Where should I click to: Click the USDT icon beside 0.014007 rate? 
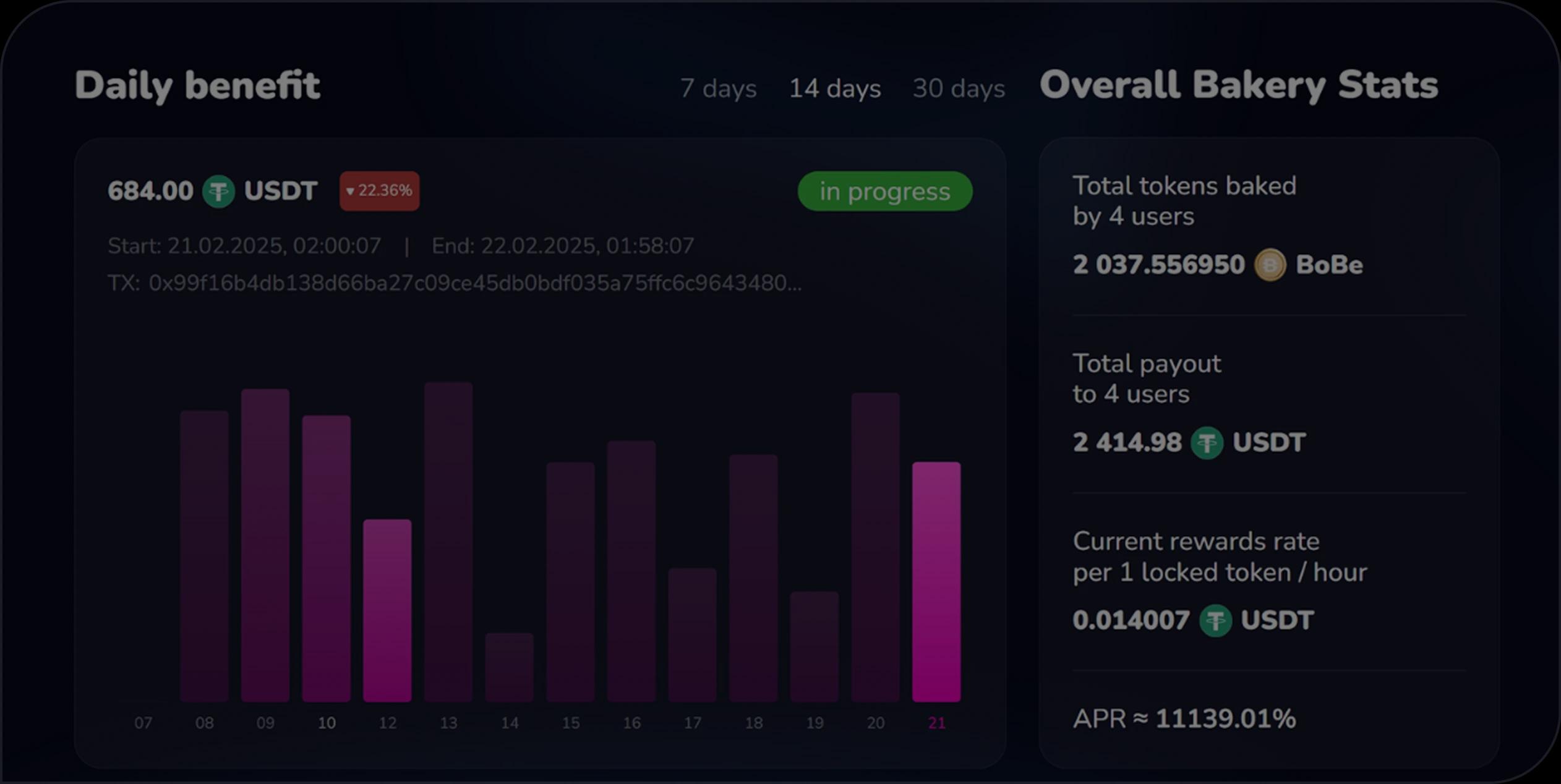click(1215, 621)
